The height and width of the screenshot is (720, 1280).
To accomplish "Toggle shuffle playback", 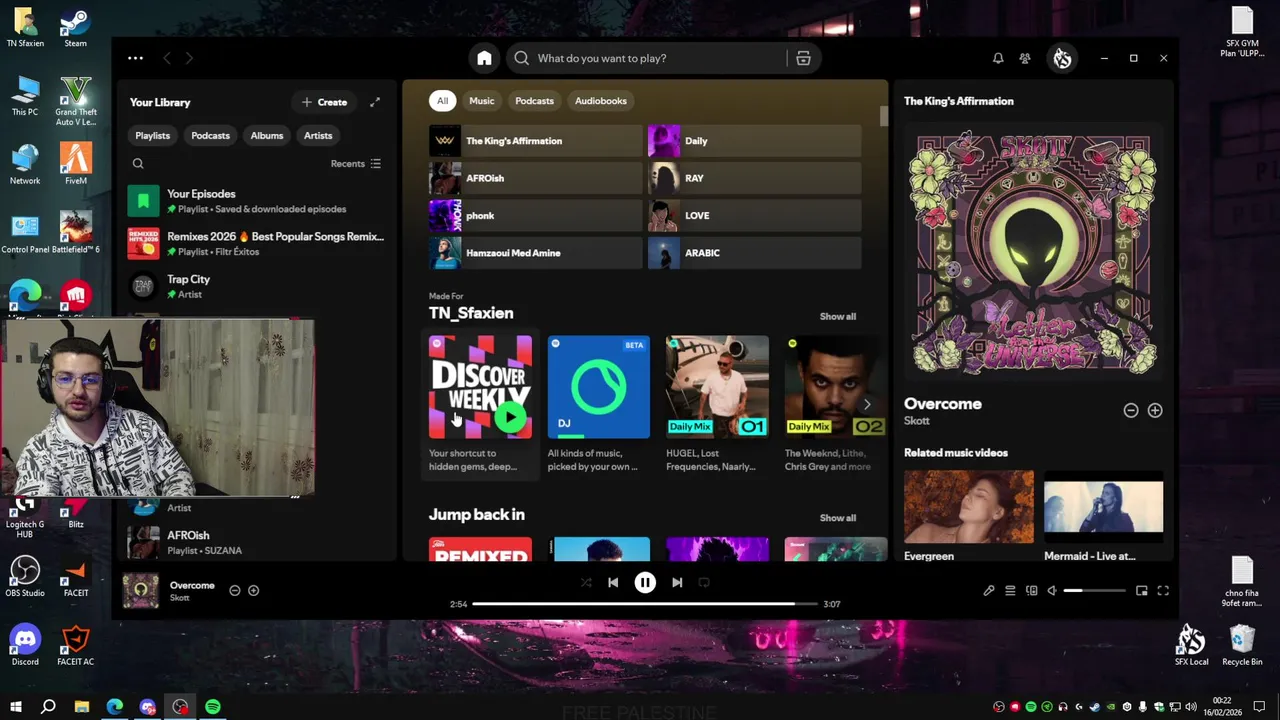I will [586, 582].
